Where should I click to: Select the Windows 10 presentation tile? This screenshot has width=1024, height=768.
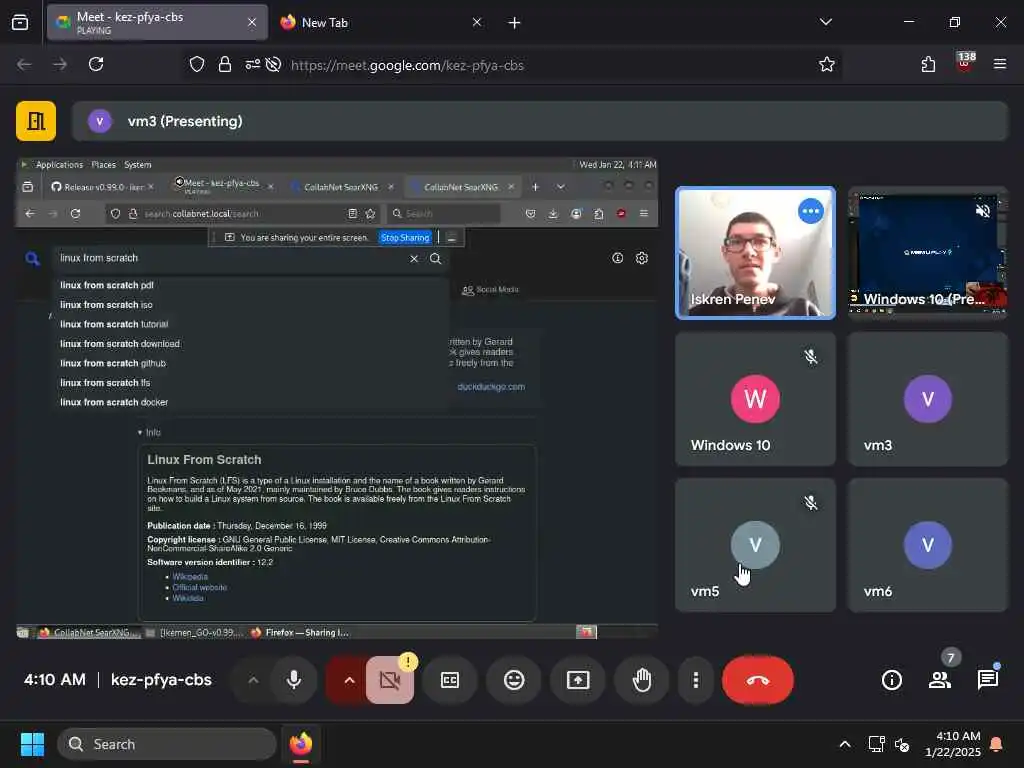tap(927, 253)
